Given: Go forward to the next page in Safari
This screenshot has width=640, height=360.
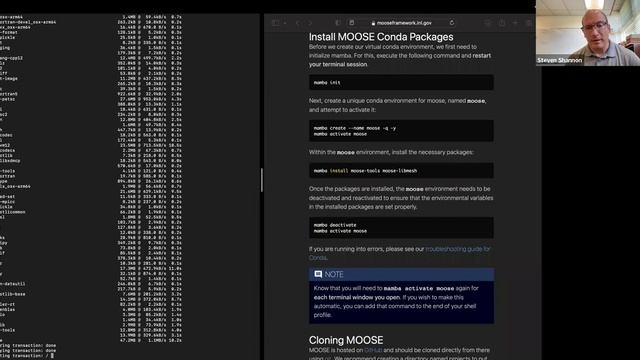Looking at the screenshot, I should tap(310, 23).
